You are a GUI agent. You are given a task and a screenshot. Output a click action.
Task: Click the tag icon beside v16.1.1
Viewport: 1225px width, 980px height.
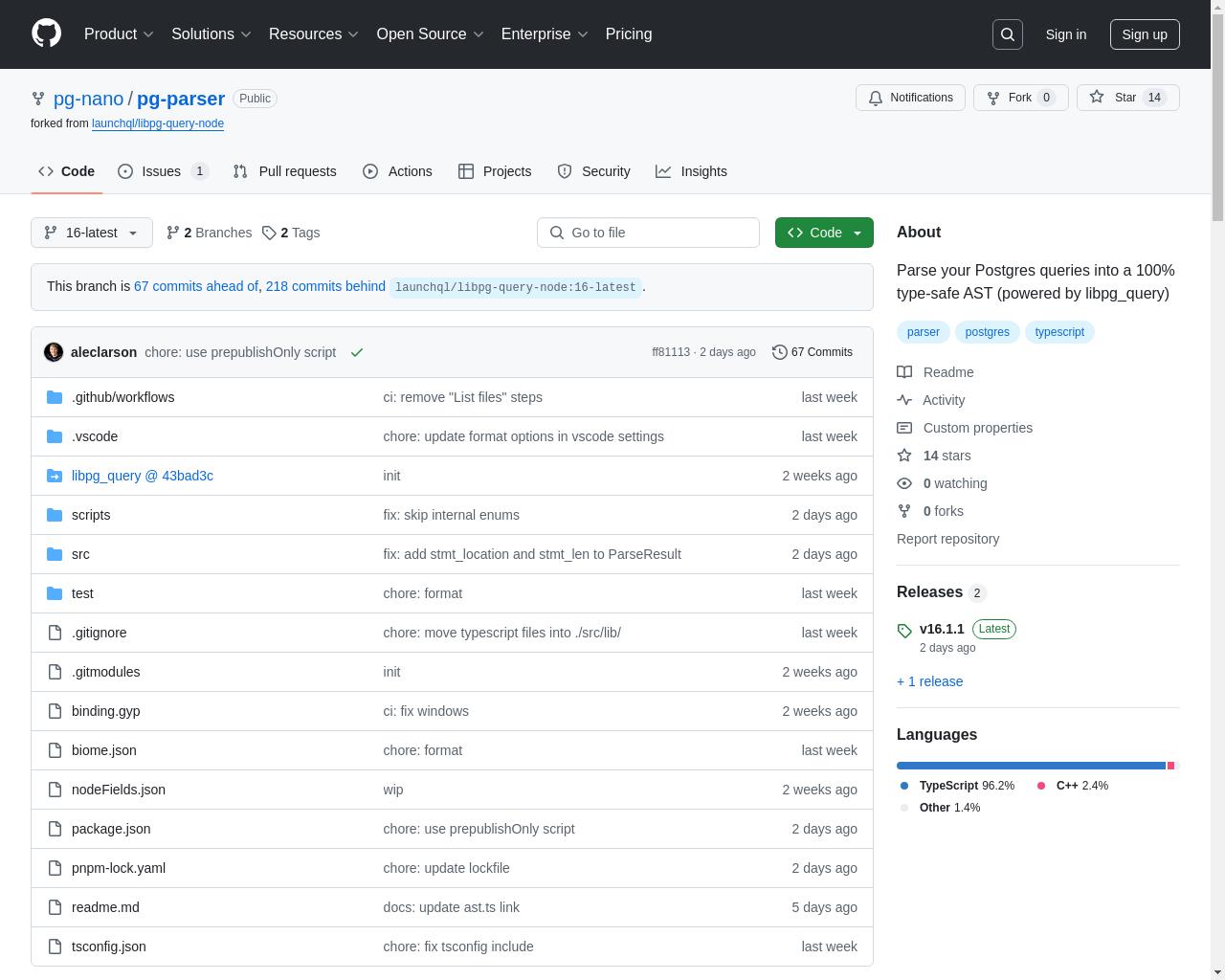[904, 630]
